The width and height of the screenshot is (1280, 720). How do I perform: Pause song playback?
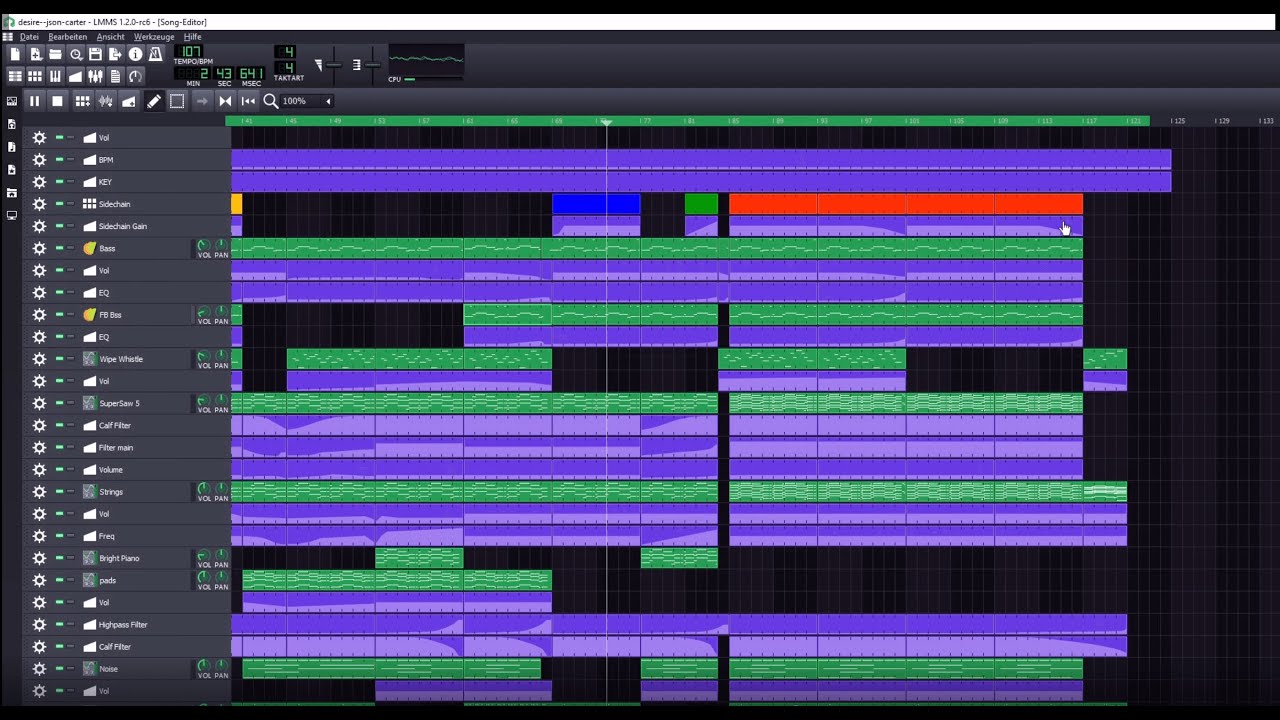tap(34, 101)
